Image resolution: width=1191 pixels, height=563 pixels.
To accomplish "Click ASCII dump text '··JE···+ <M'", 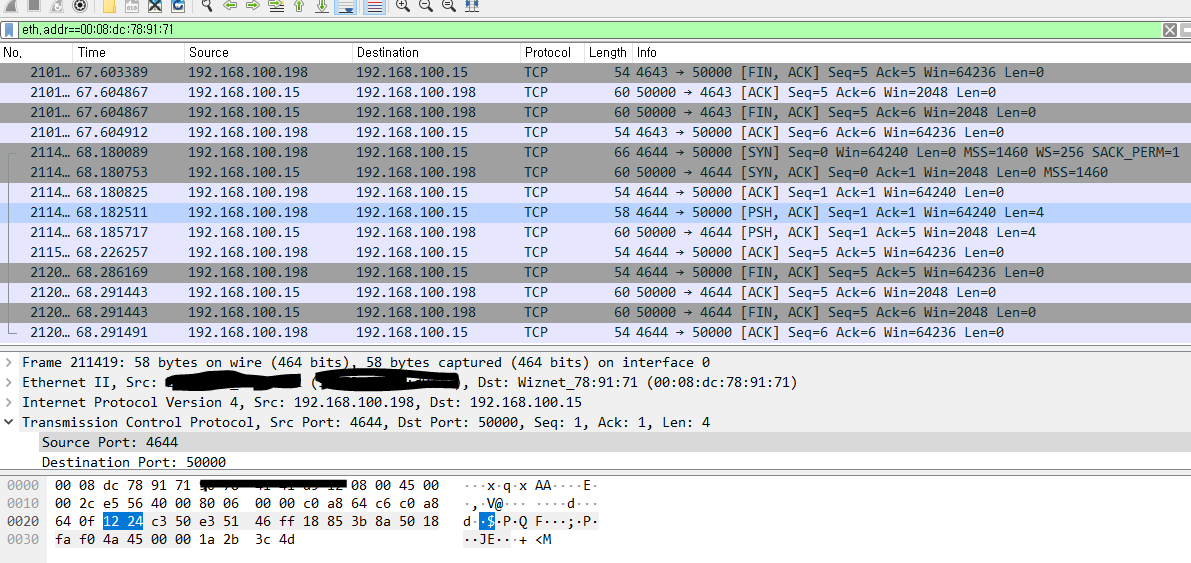I will coord(507,539).
